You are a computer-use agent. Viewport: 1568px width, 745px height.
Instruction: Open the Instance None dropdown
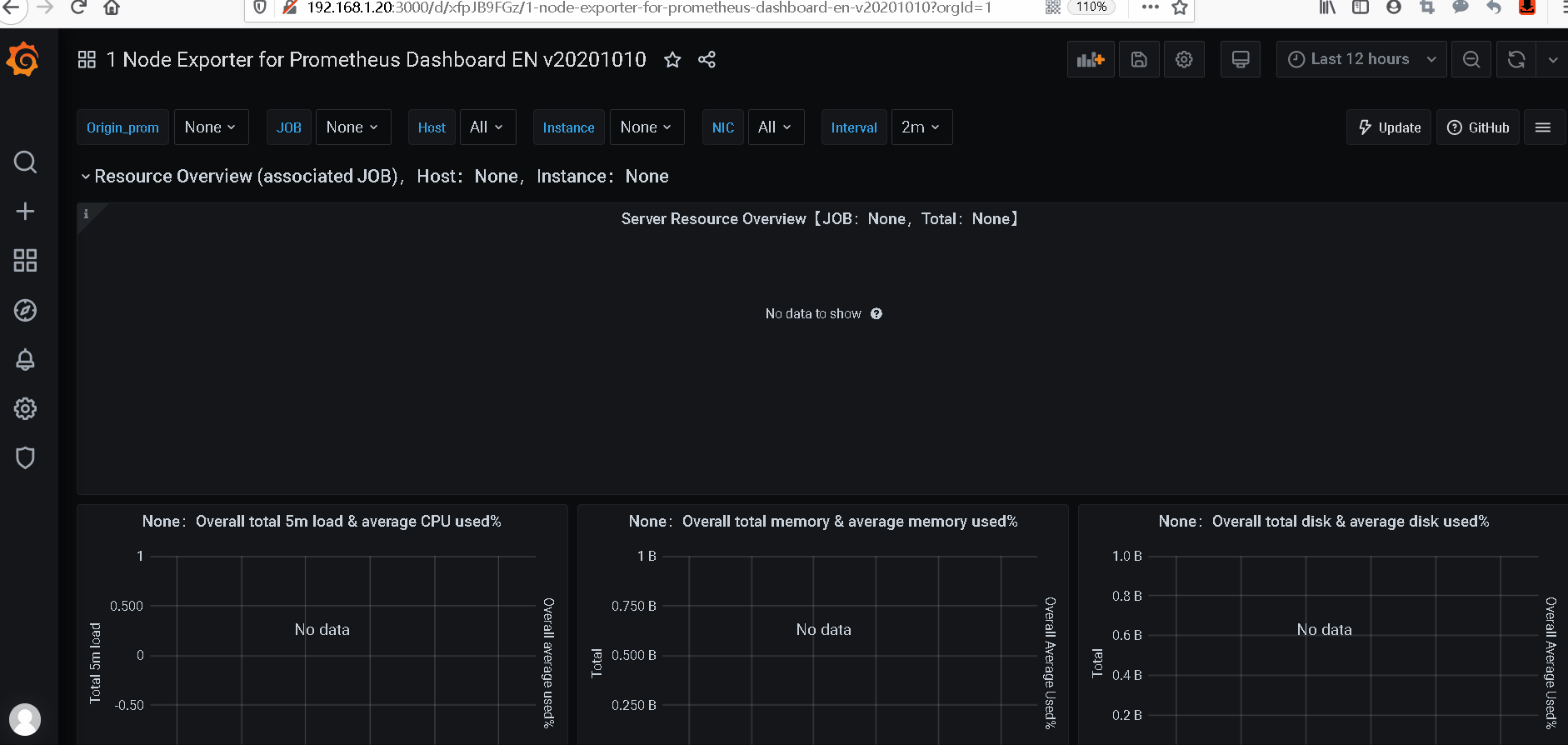647,127
